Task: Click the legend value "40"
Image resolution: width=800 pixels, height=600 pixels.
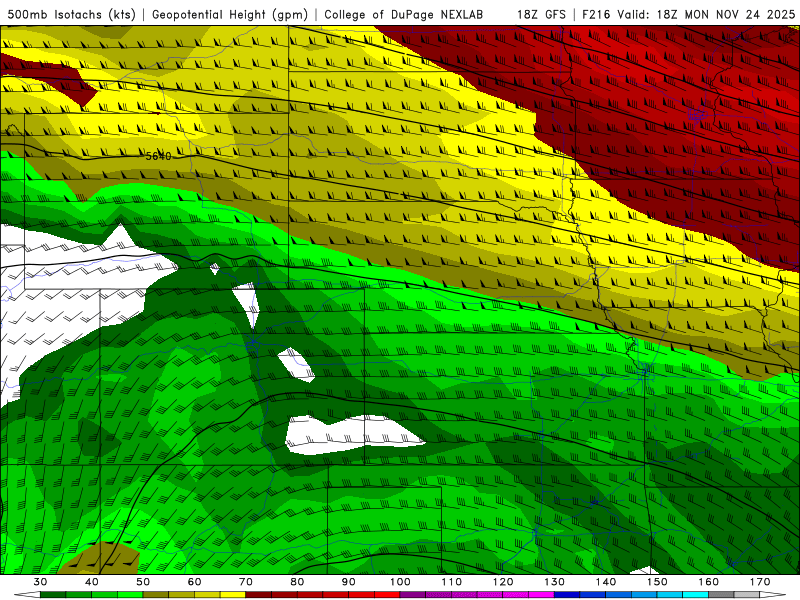Action: click(92, 582)
